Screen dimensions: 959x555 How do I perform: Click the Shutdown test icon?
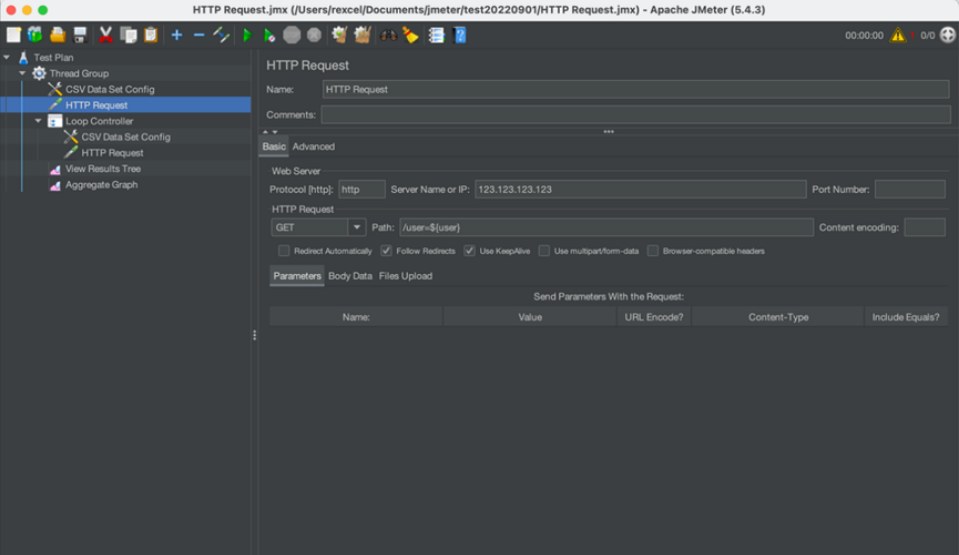314,35
